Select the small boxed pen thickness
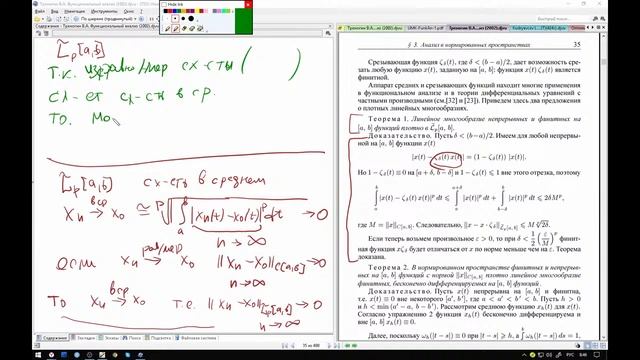Image resolution: width=640 pixels, height=360 pixels. [175, 19]
